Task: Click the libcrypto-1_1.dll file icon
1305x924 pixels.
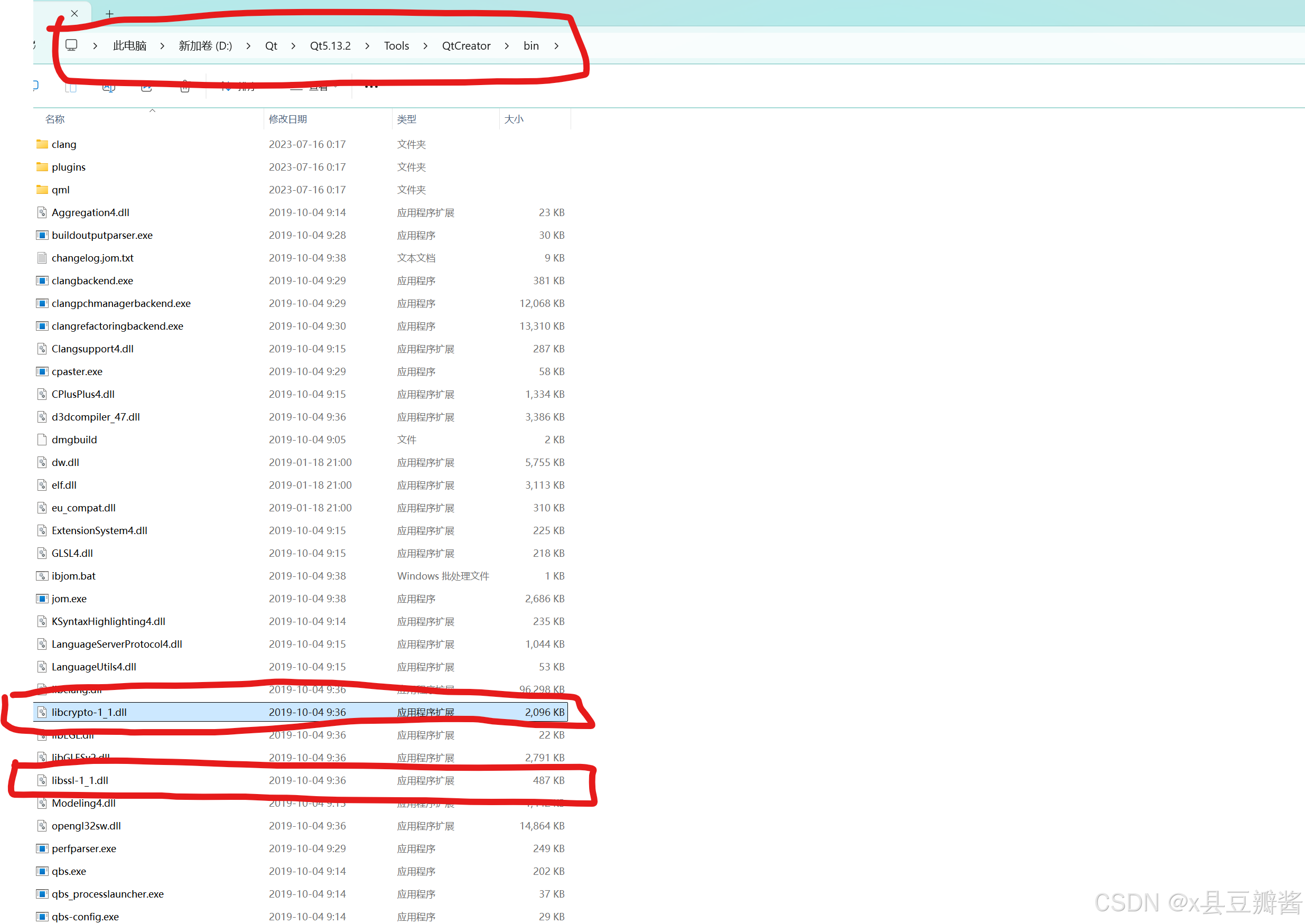Action: [42, 712]
